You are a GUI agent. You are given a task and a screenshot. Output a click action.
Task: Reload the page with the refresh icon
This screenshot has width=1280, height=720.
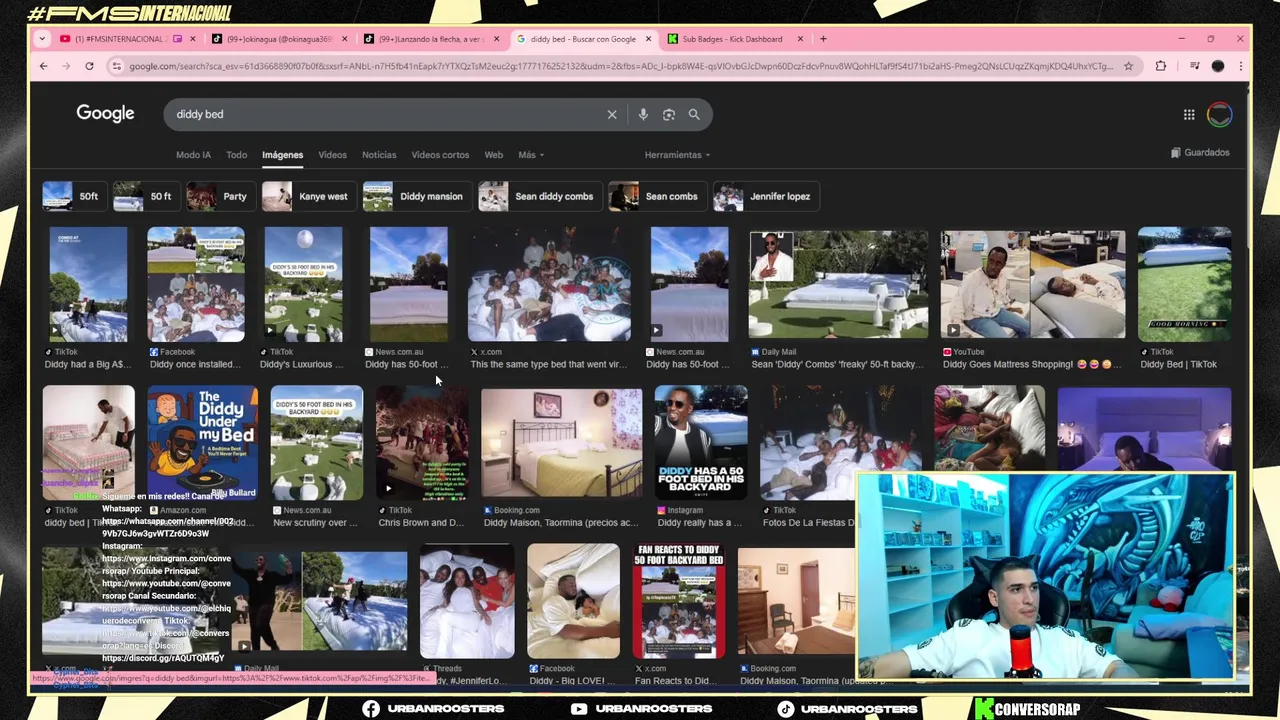[89, 66]
